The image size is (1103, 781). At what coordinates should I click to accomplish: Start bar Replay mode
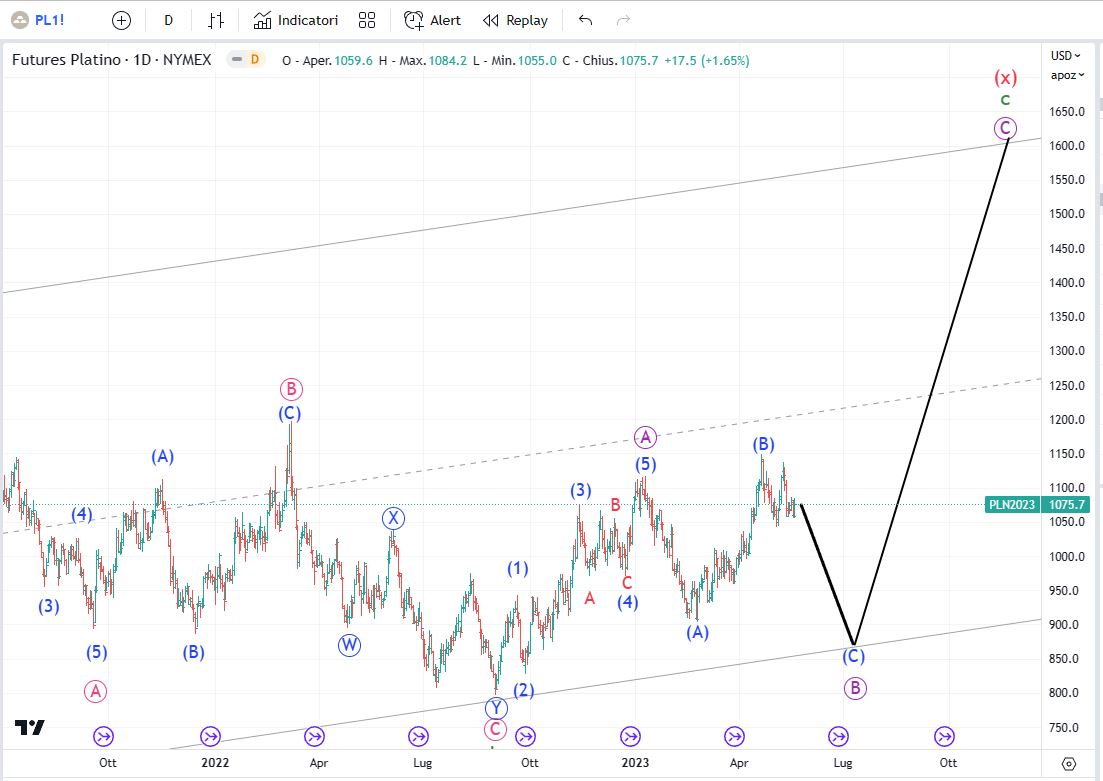tap(515, 20)
